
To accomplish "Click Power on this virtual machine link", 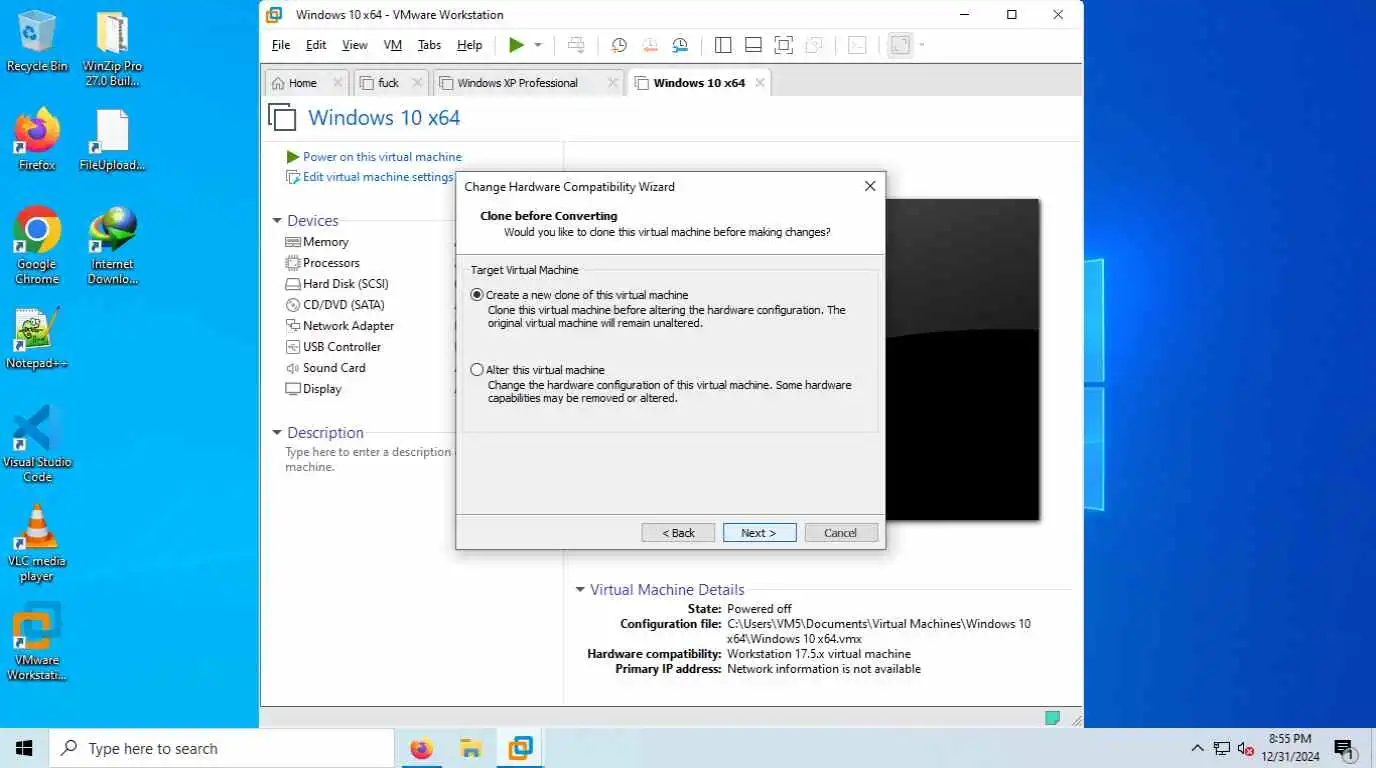I will [382, 157].
